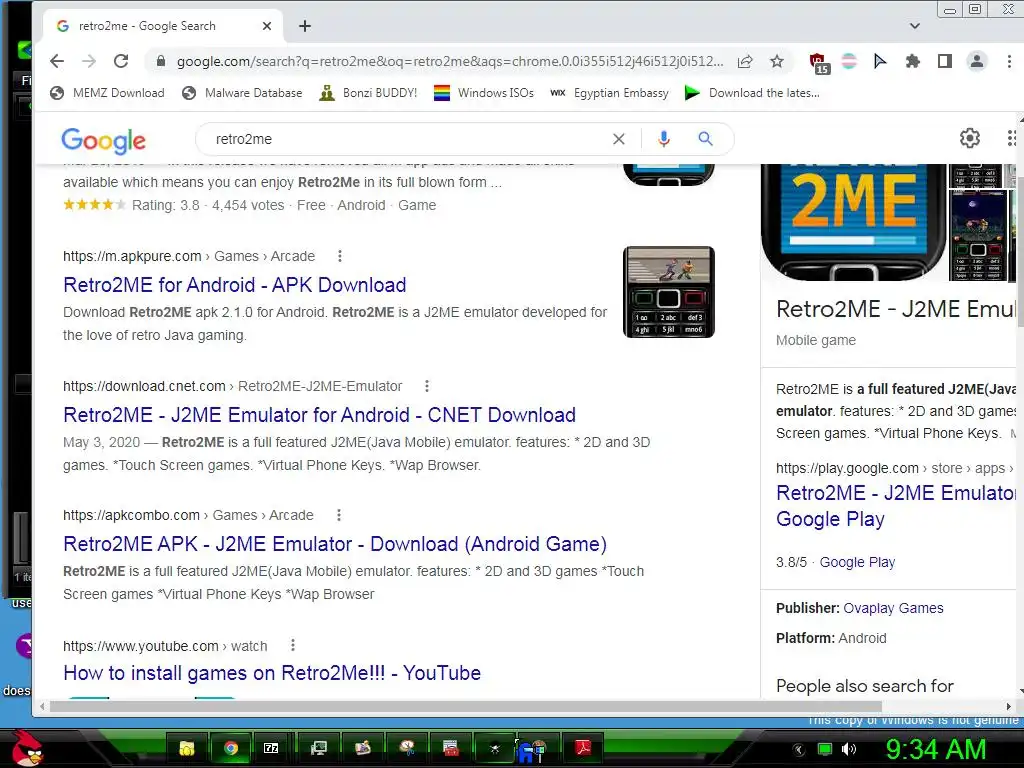Click the padlock site info icon

(x=161, y=61)
